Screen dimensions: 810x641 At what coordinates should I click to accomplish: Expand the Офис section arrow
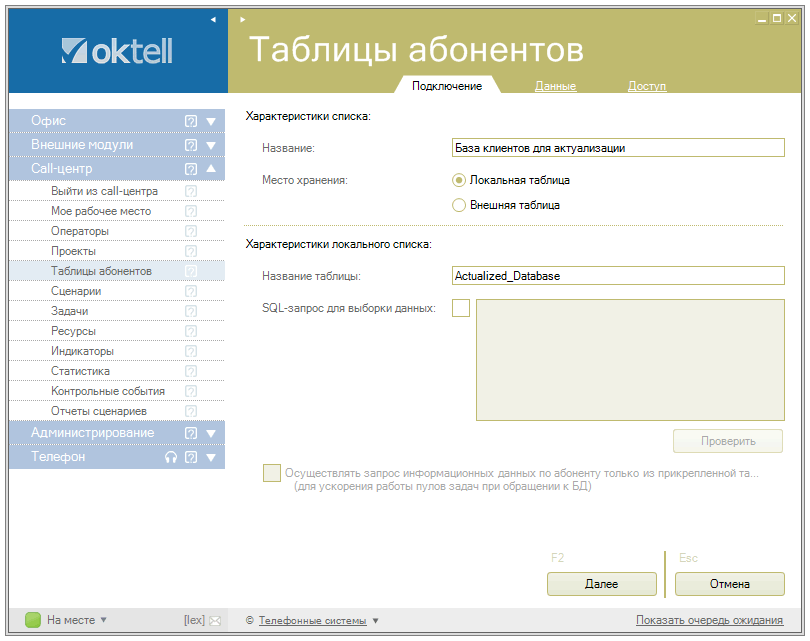(x=211, y=121)
